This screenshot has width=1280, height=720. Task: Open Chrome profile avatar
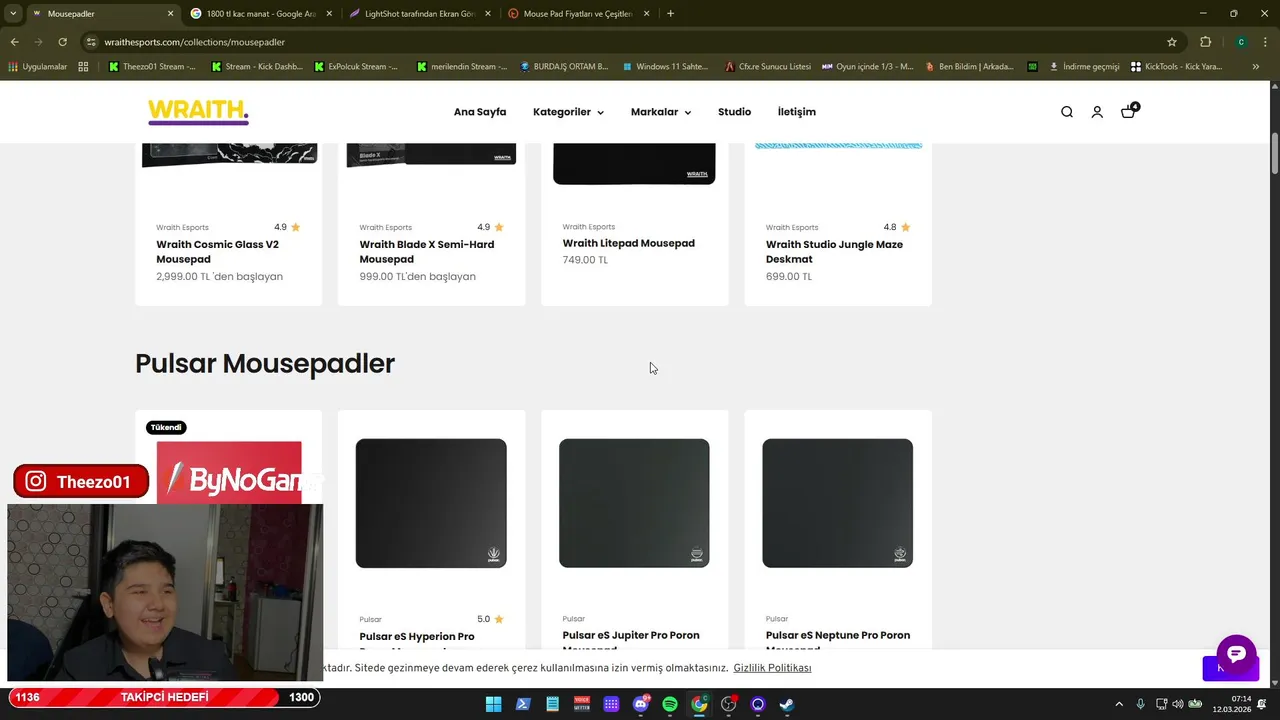(1241, 42)
